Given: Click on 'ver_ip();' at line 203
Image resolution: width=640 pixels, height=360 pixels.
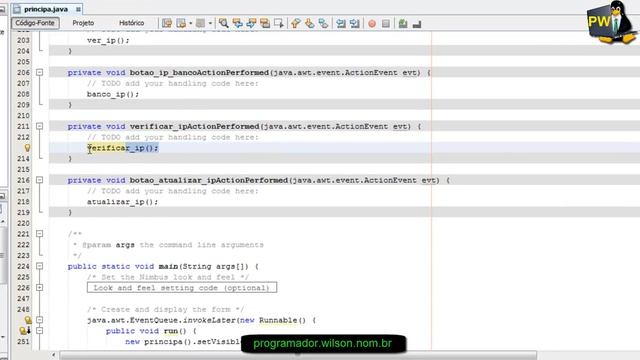Looking at the screenshot, I should (x=108, y=40).
